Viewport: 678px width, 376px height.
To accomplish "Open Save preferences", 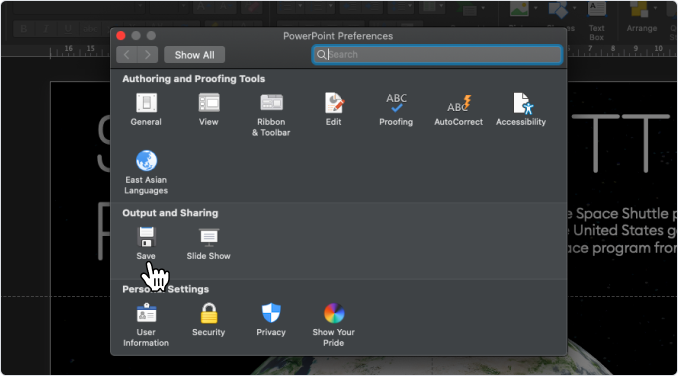I will [146, 243].
